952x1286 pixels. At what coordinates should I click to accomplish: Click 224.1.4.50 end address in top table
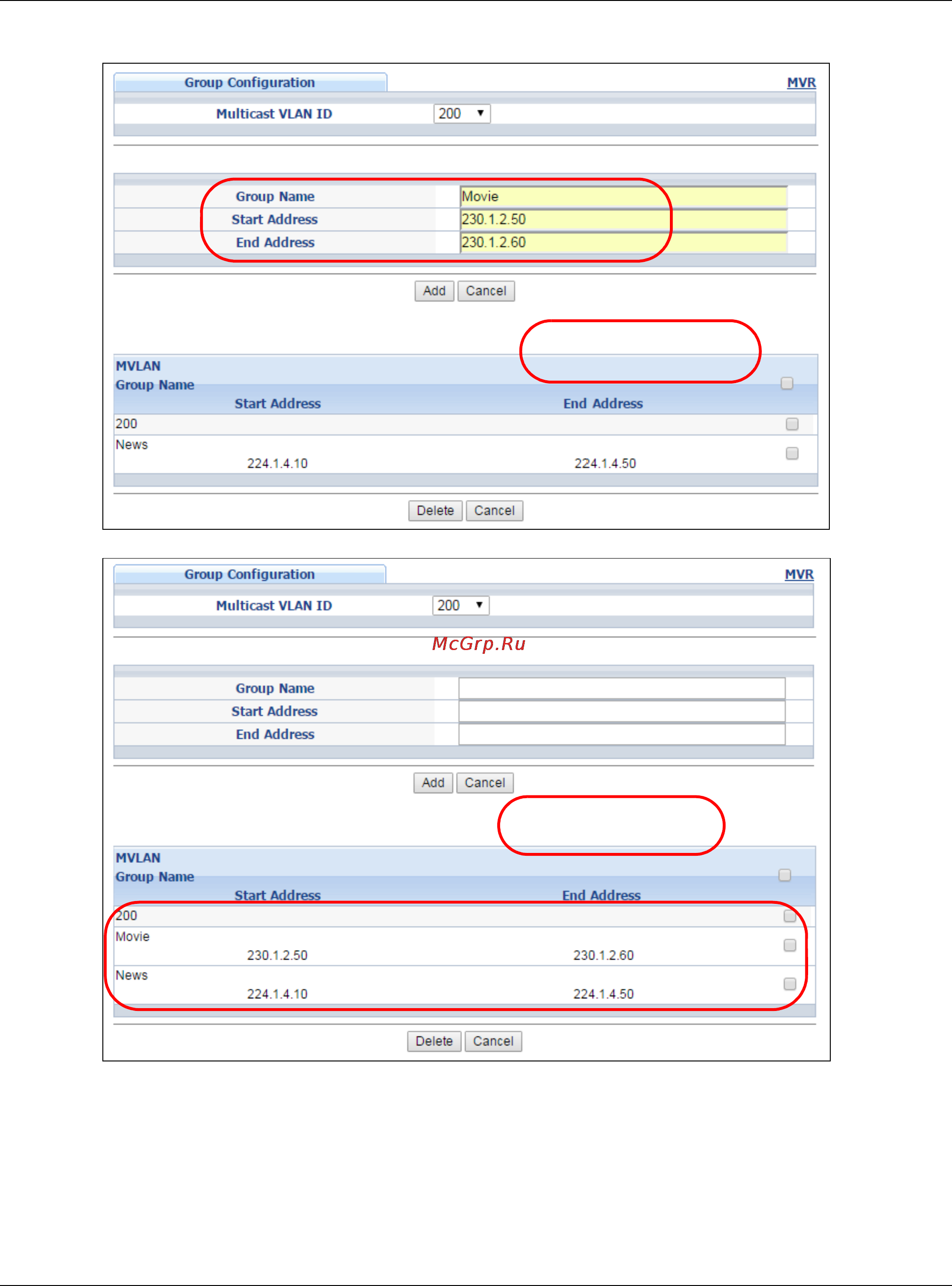605,464
